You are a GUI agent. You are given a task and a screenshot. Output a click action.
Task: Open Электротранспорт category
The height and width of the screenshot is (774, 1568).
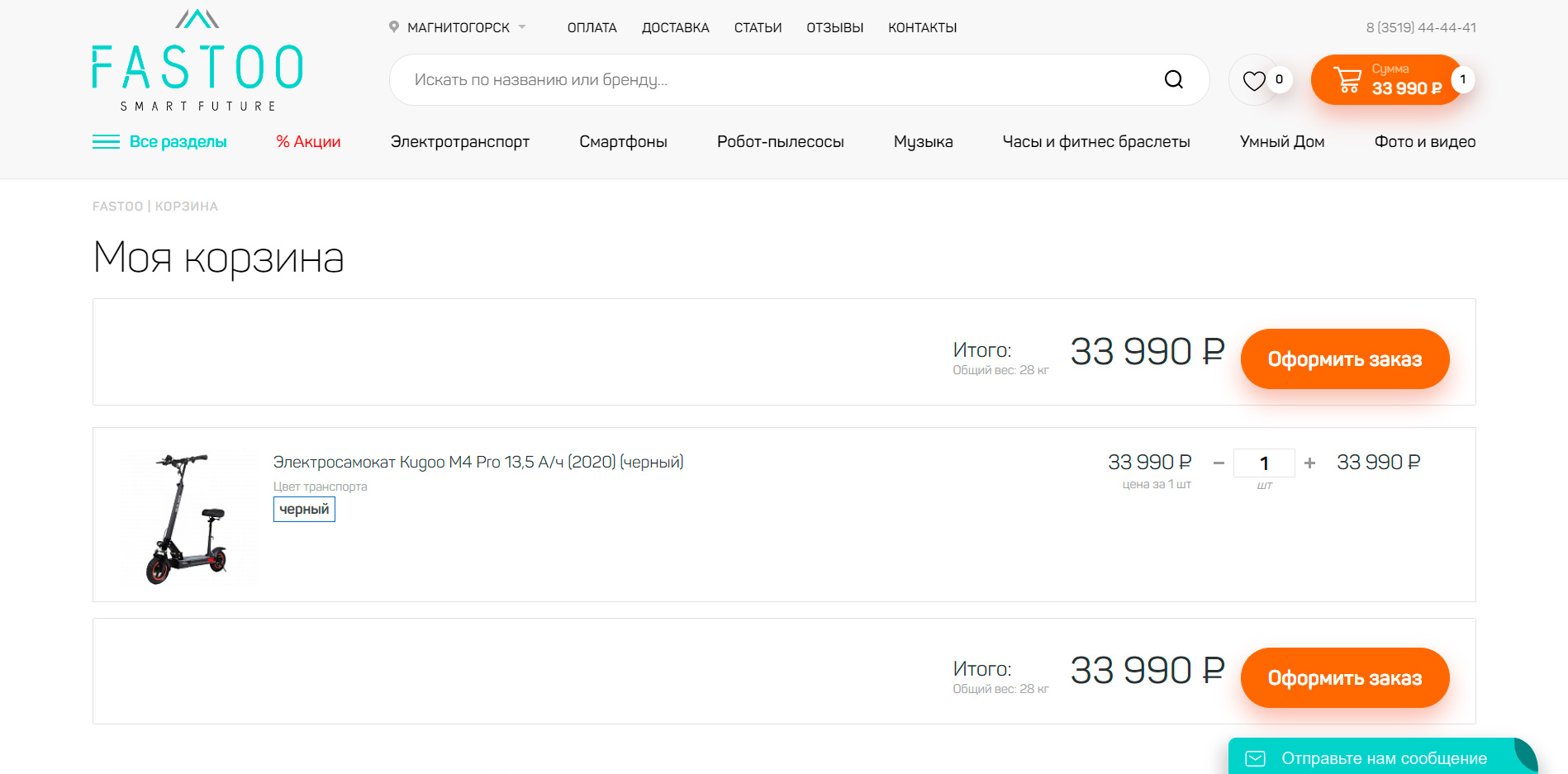click(460, 142)
